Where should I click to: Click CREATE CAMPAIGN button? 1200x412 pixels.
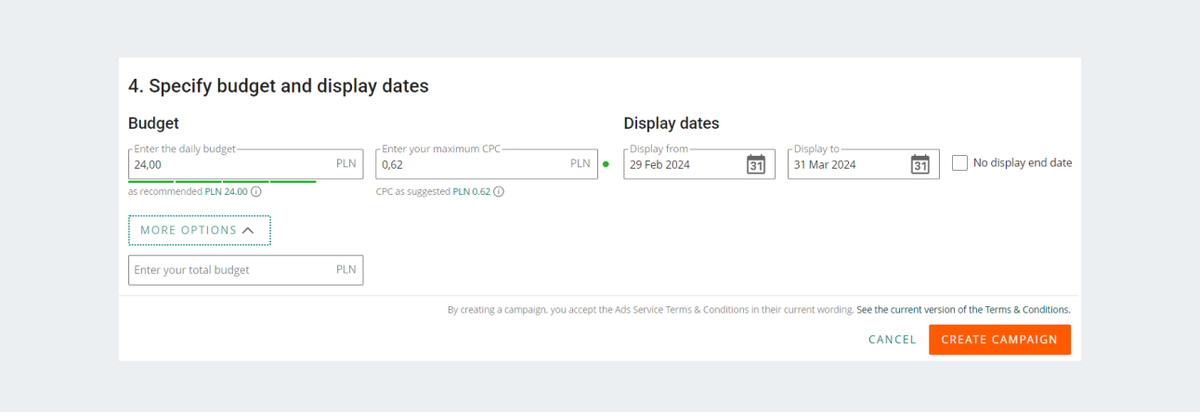999,339
